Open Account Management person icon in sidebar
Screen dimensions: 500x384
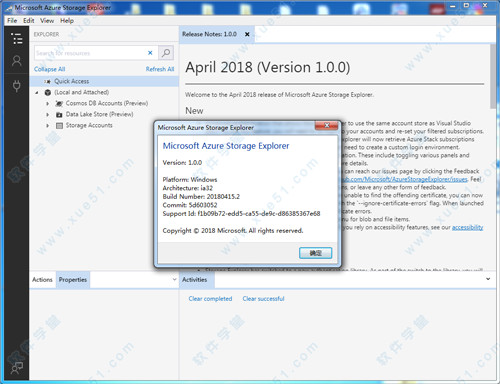pyautogui.click(x=16, y=61)
